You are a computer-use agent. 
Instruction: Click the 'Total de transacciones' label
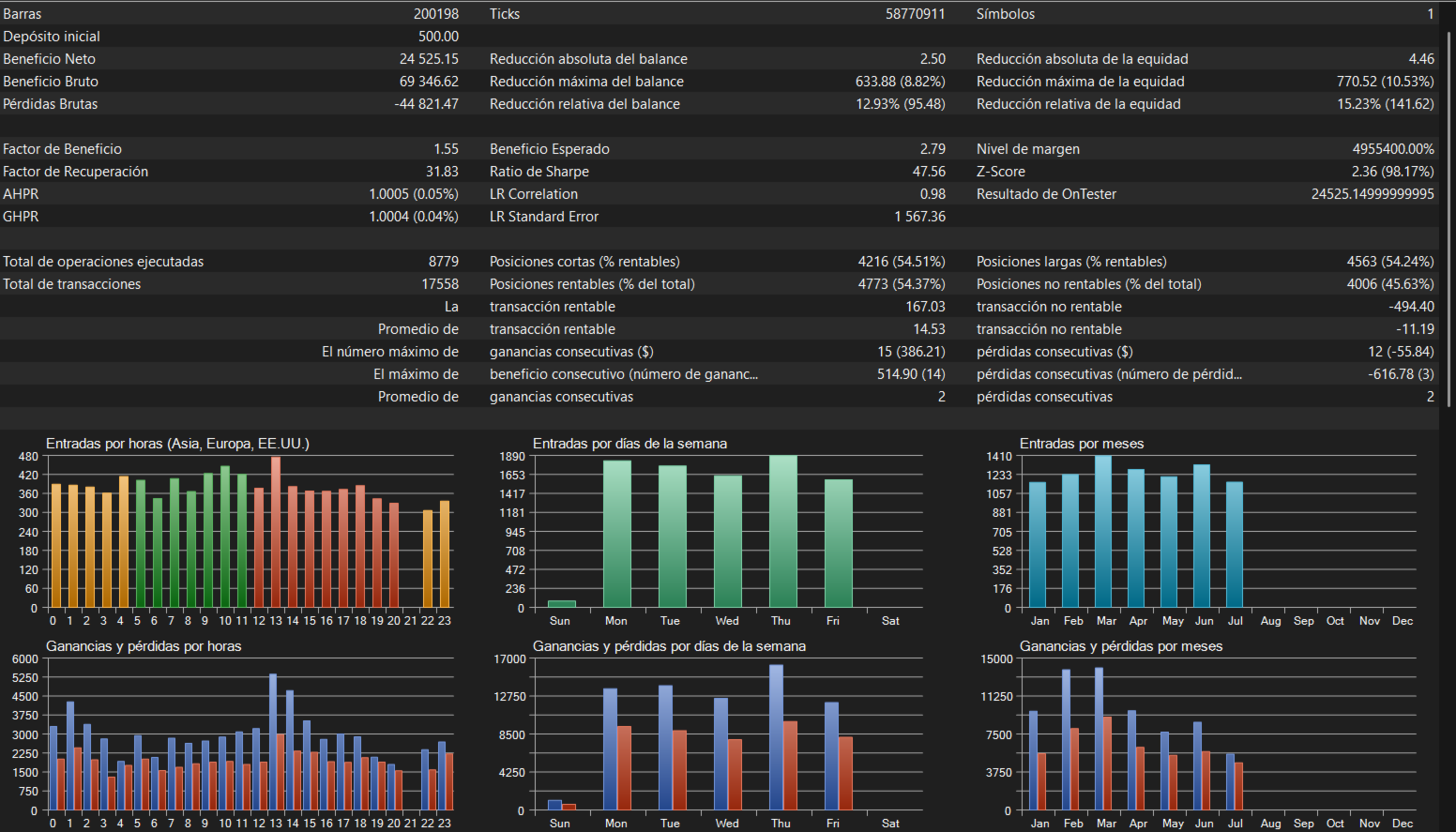pyautogui.click(x=71, y=284)
